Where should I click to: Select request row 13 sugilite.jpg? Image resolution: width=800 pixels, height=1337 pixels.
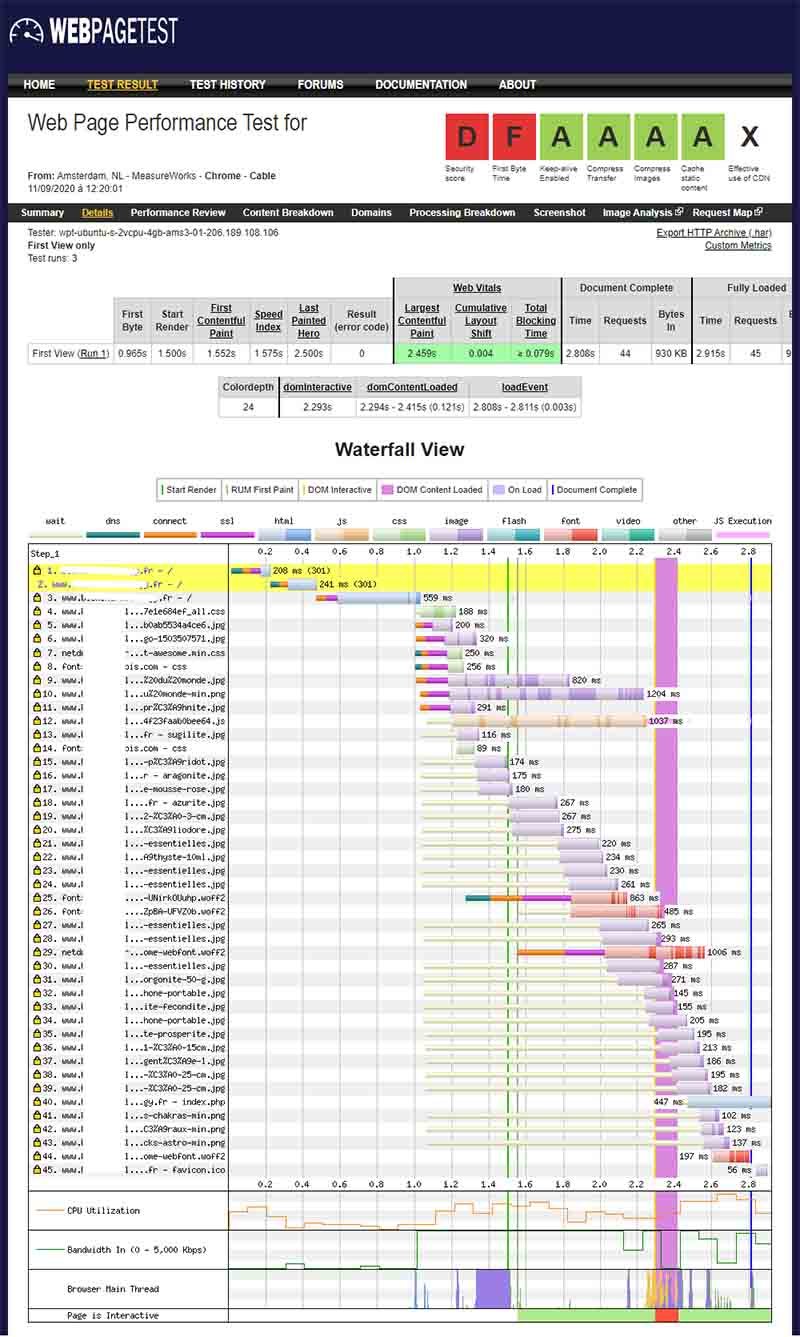(400, 734)
